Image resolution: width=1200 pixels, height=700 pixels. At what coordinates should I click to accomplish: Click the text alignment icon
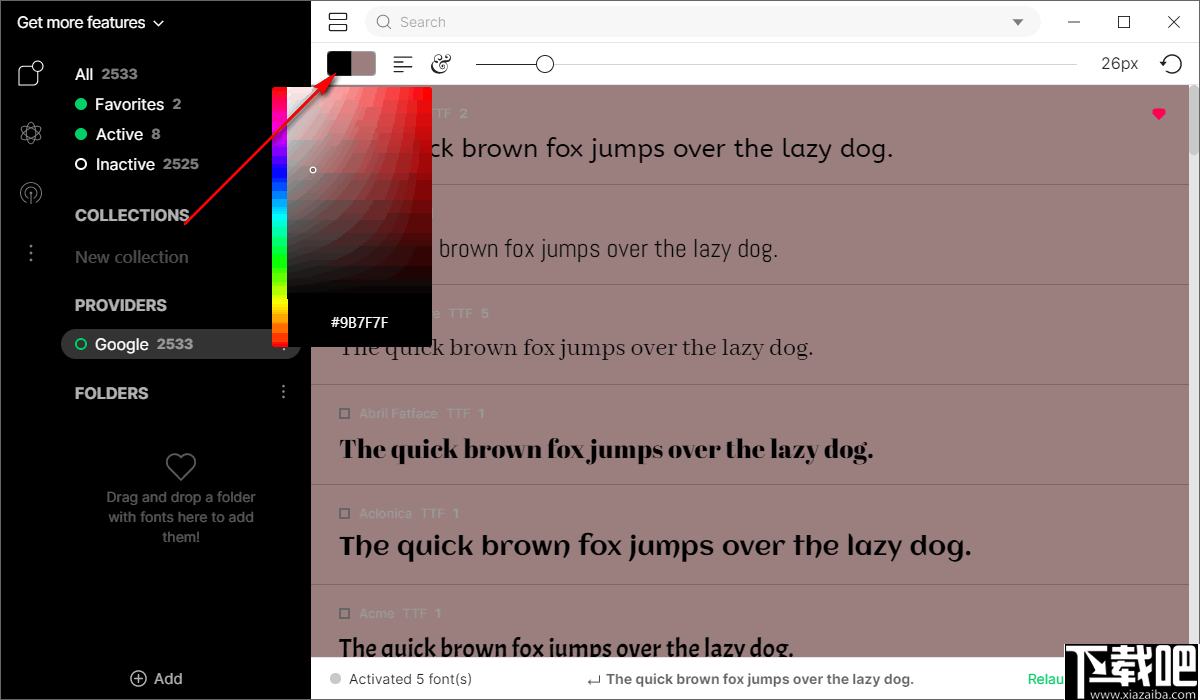point(403,64)
